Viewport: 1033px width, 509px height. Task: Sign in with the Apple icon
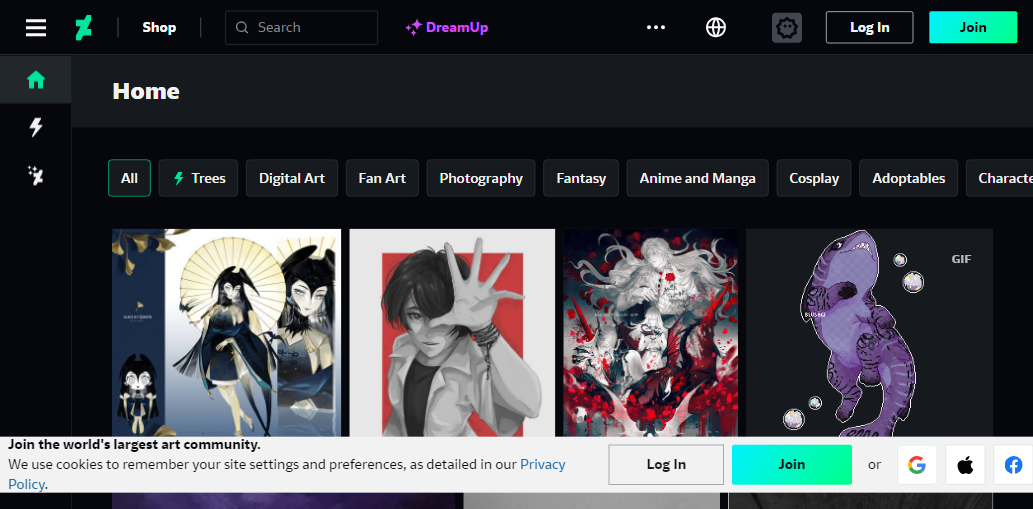965,465
